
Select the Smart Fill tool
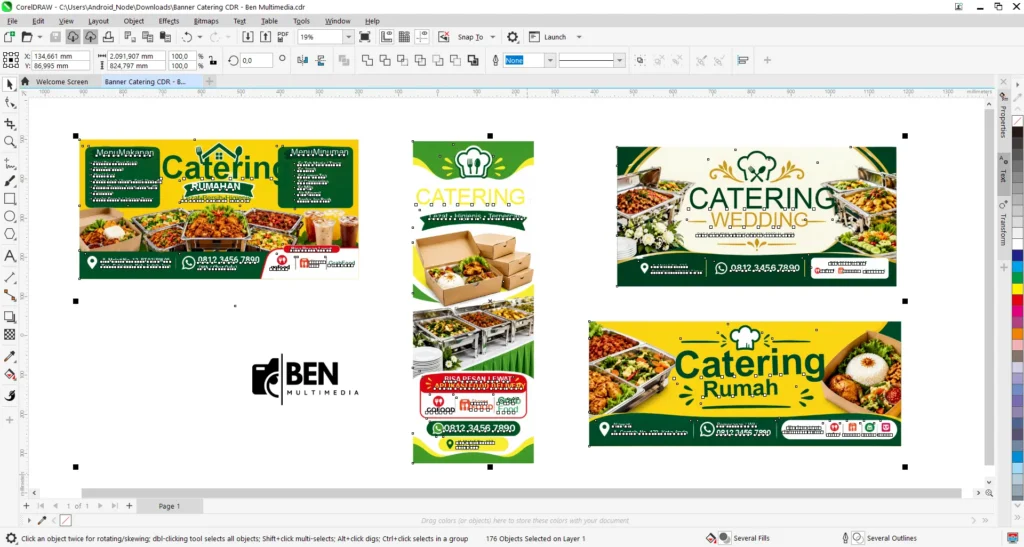(x=10, y=396)
